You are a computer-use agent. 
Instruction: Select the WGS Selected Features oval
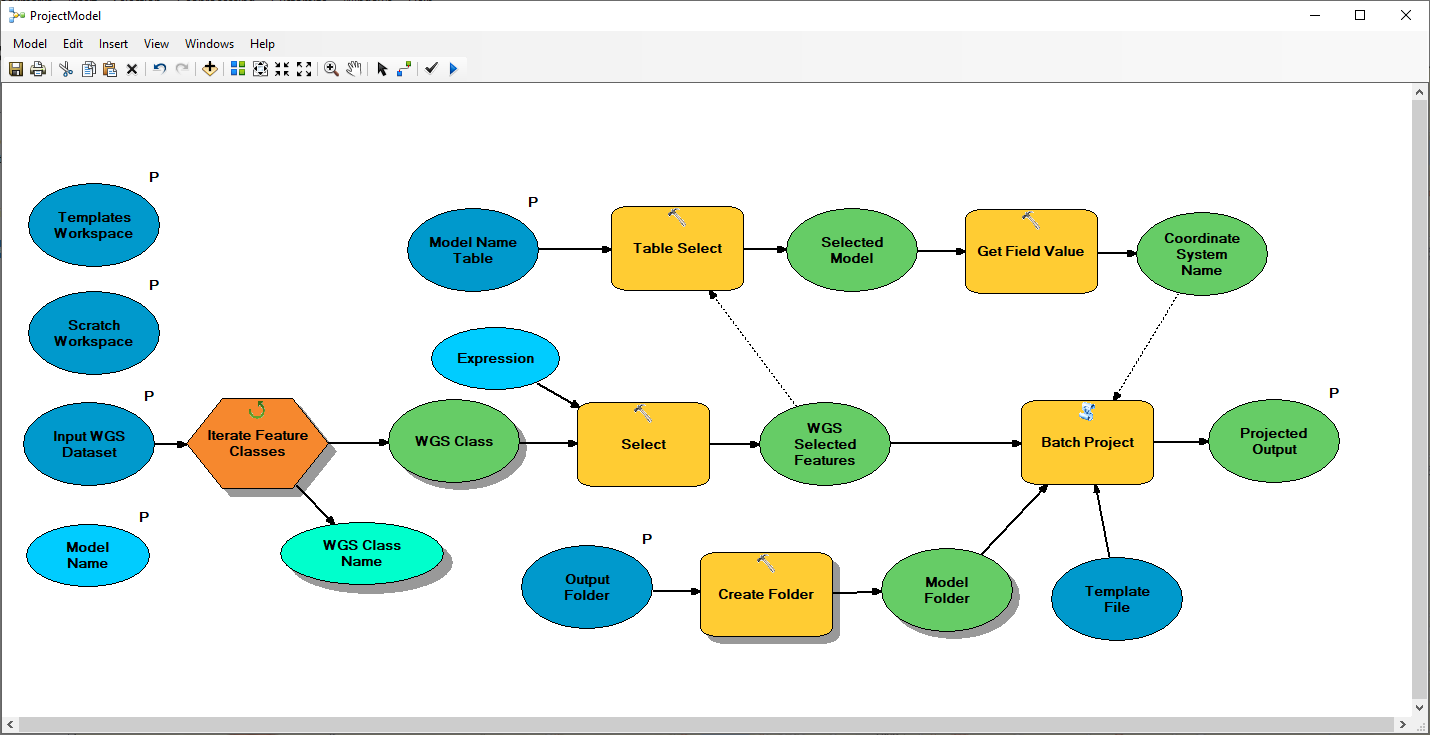pyautogui.click(x=825, y=444)
